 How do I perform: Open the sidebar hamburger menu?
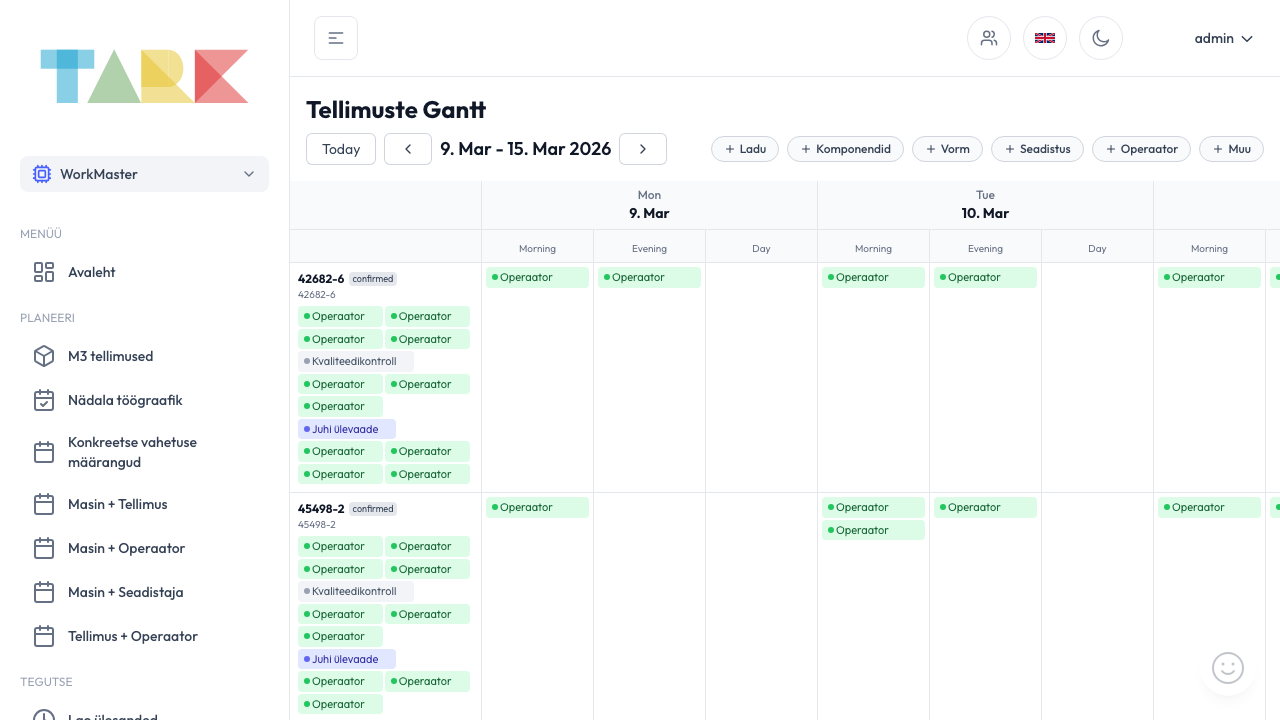(x=335, y=37)
